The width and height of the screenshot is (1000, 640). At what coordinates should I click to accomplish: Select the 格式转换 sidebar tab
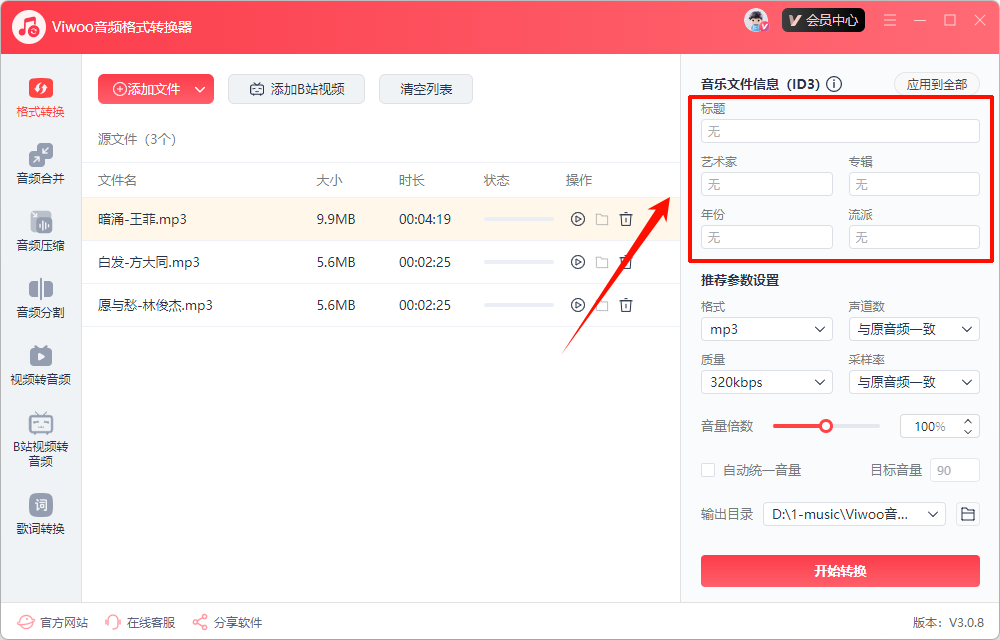click(x=40, y=97)
